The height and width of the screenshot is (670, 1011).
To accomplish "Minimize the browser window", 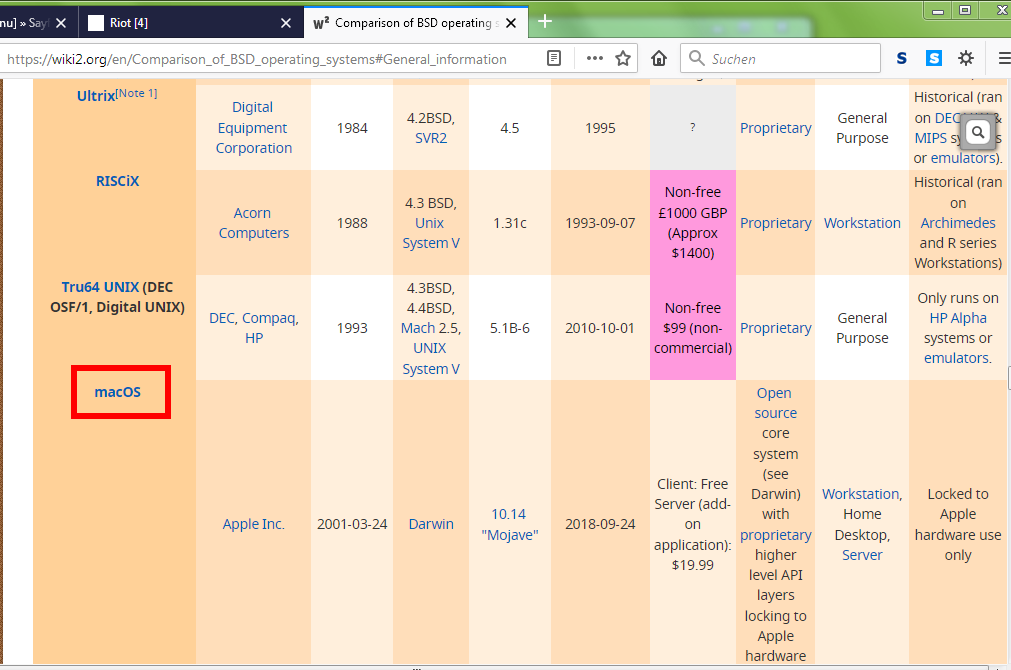I will (938, 11).
